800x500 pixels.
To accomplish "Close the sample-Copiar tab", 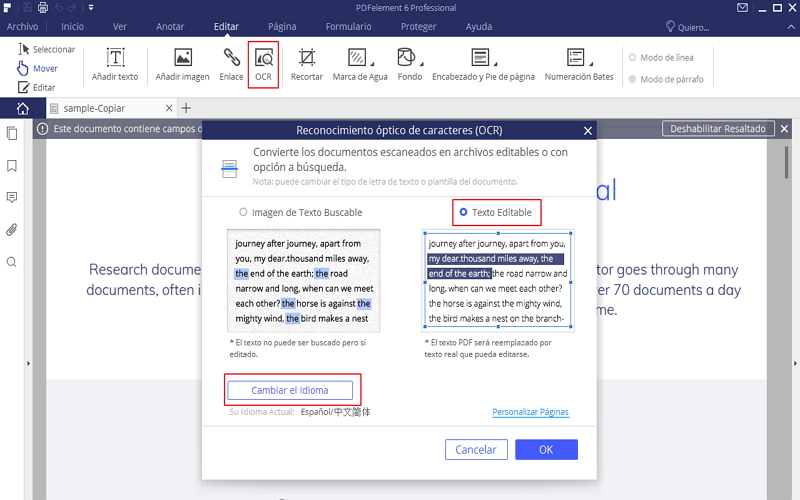I will pos(169,108).
